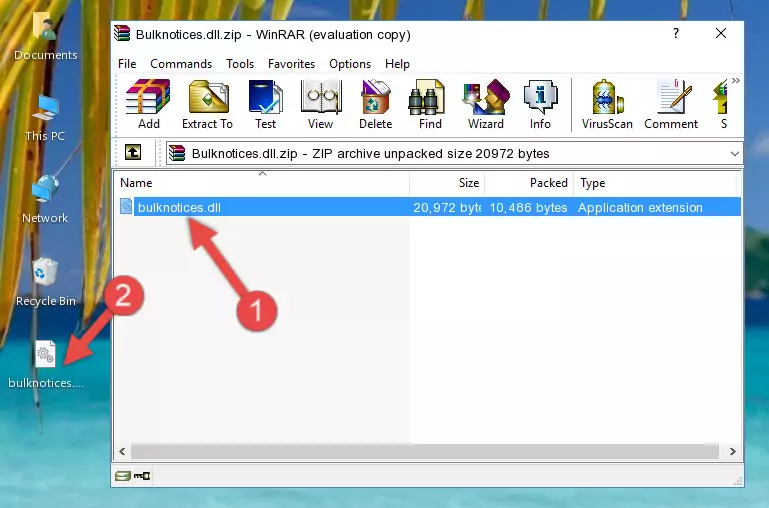Click horizontal scrollbar right arrow
The image size is (769, 508).
tap(732, 451)
